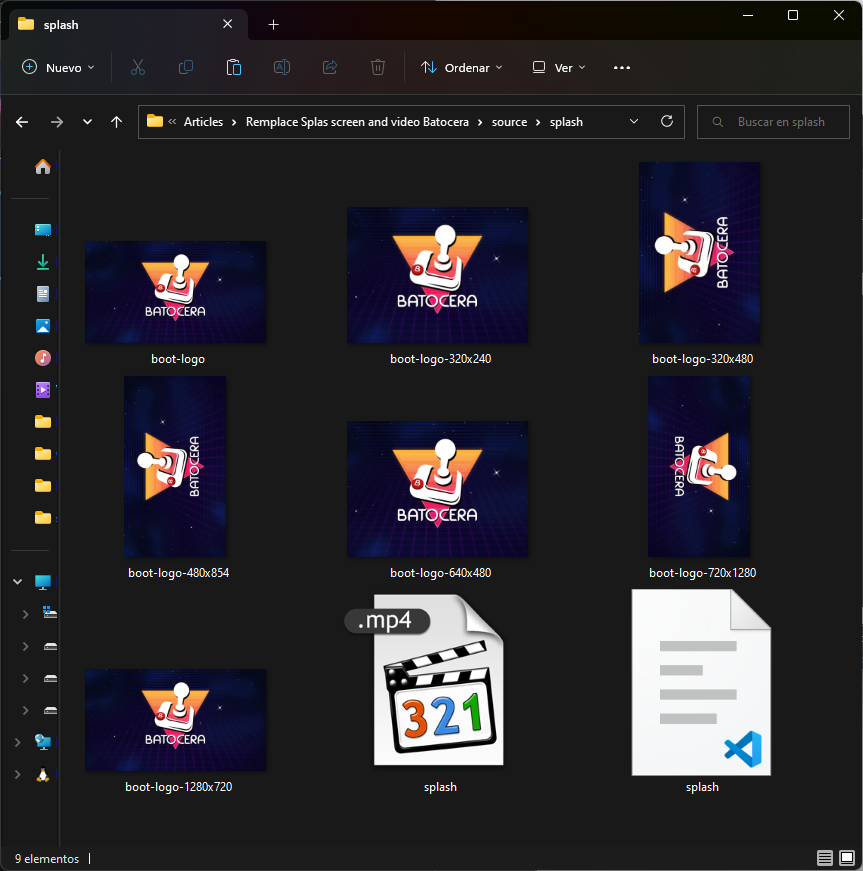Select the boot-logo image thumbnail
863x871 pixels.
175,292
